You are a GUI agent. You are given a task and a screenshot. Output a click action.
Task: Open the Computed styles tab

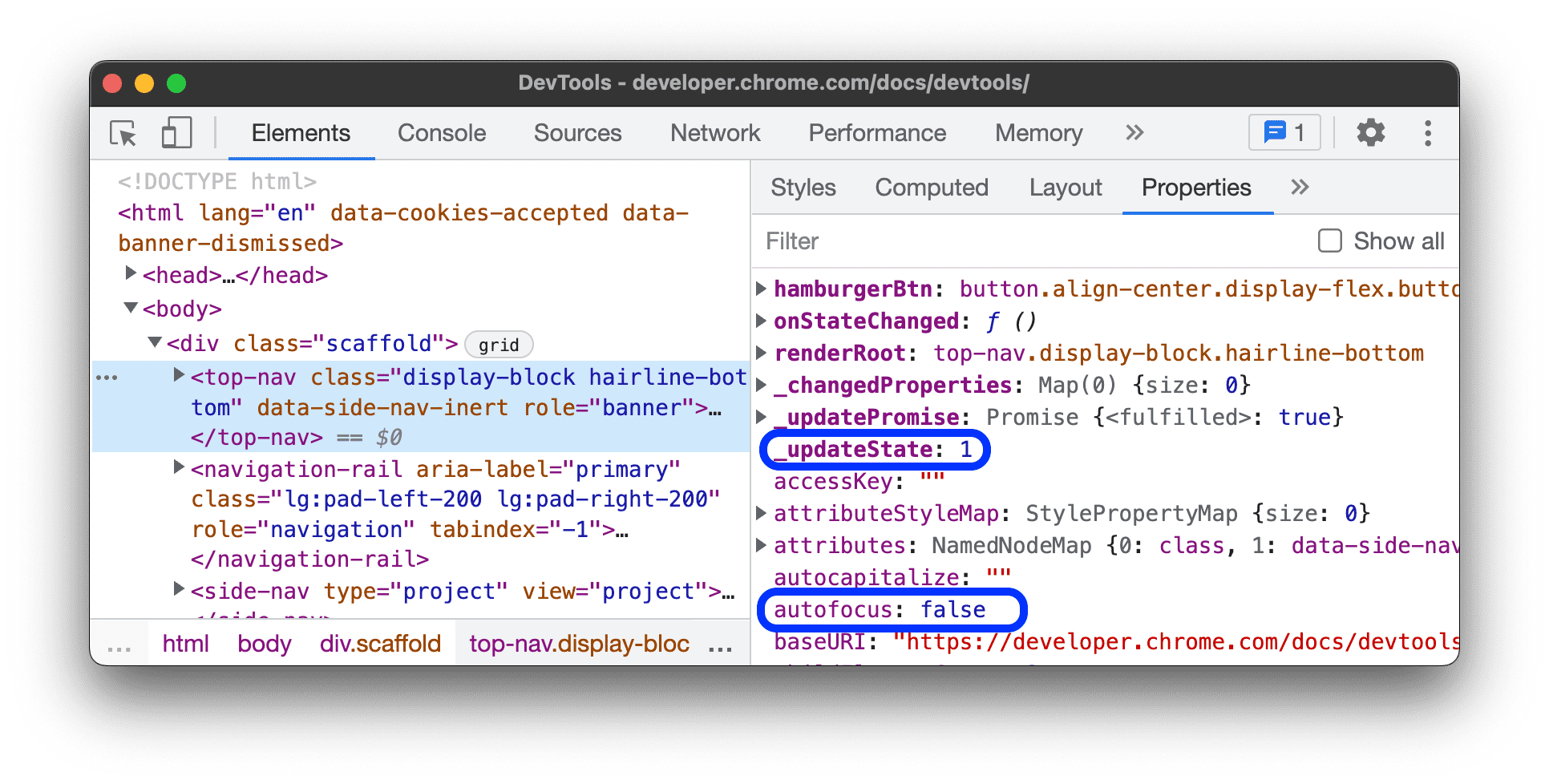click(x=931, y=188)
